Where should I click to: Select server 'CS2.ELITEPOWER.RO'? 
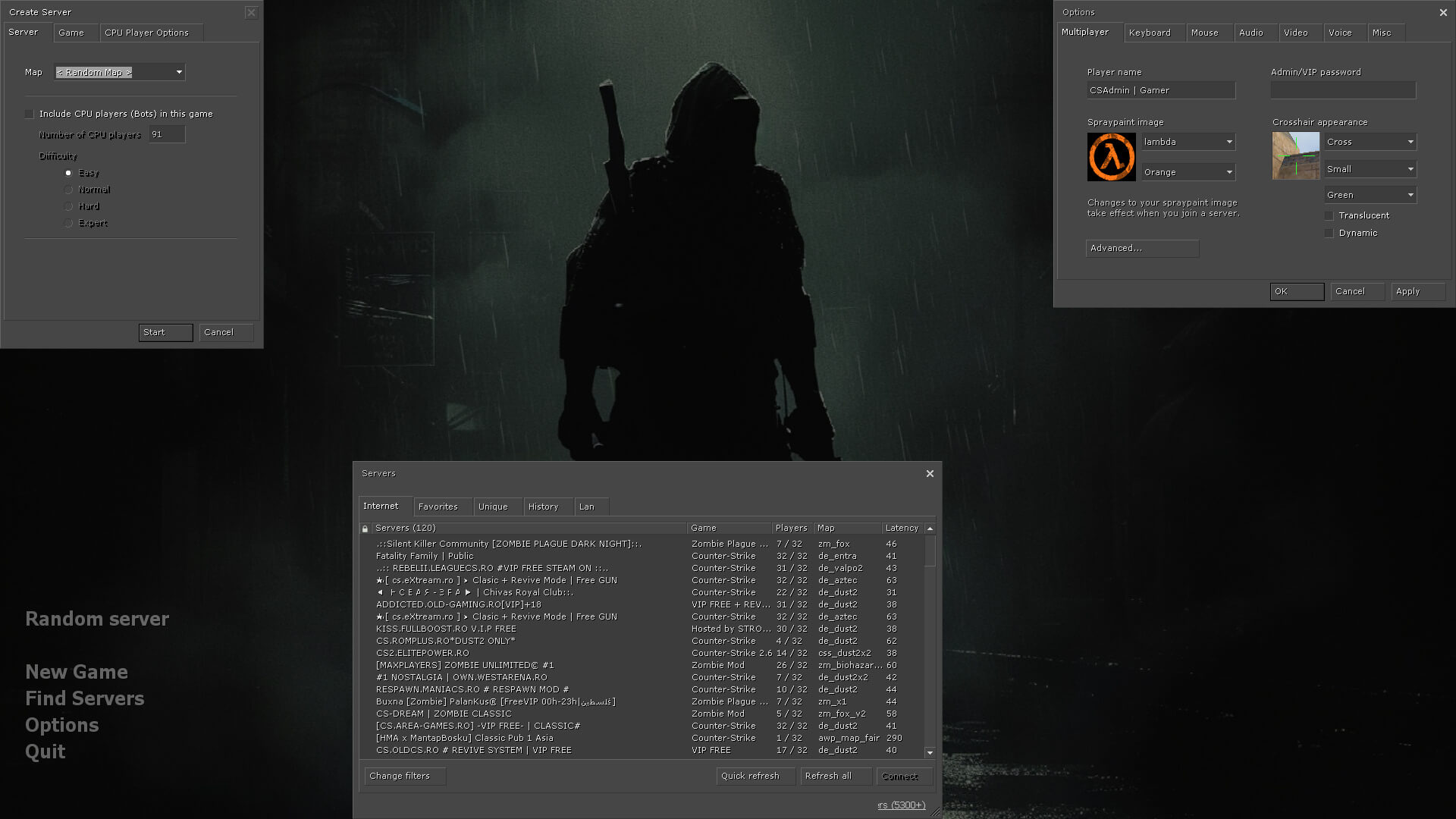tap(642, 654)
